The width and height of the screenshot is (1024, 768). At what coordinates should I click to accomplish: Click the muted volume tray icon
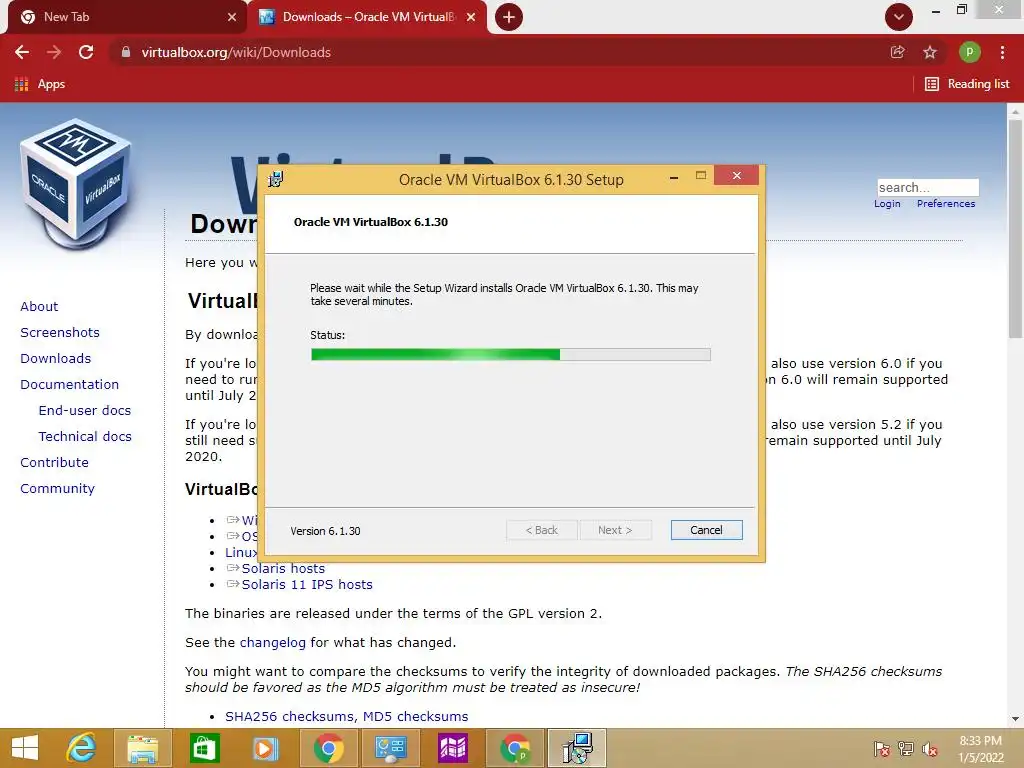pyautogui.click(x=930, y=749)
